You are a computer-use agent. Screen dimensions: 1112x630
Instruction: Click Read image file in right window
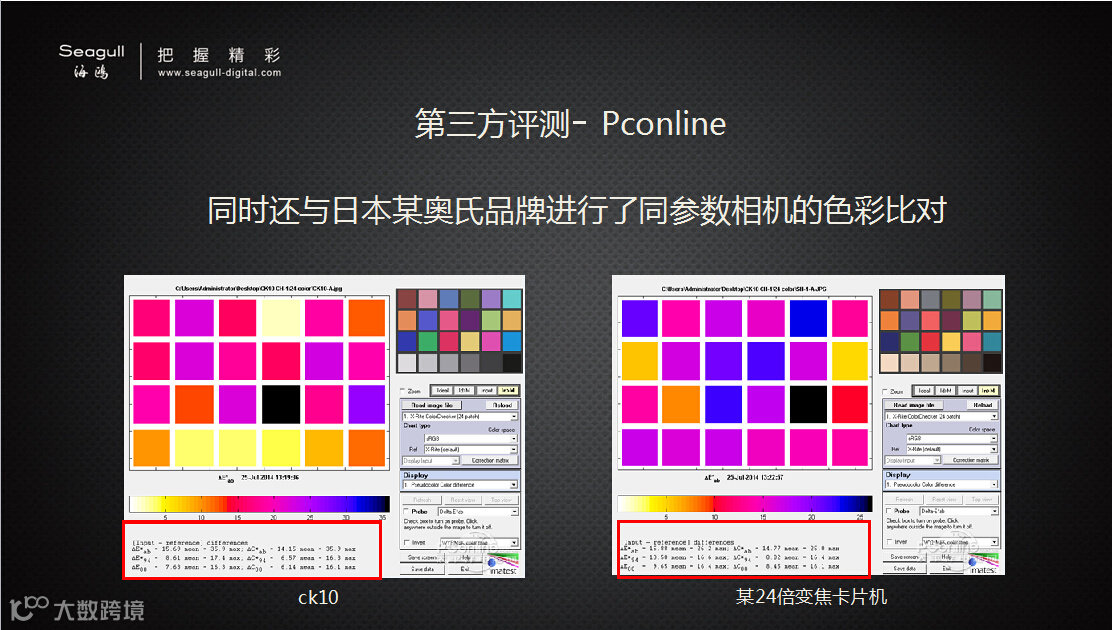pos(913,405)
